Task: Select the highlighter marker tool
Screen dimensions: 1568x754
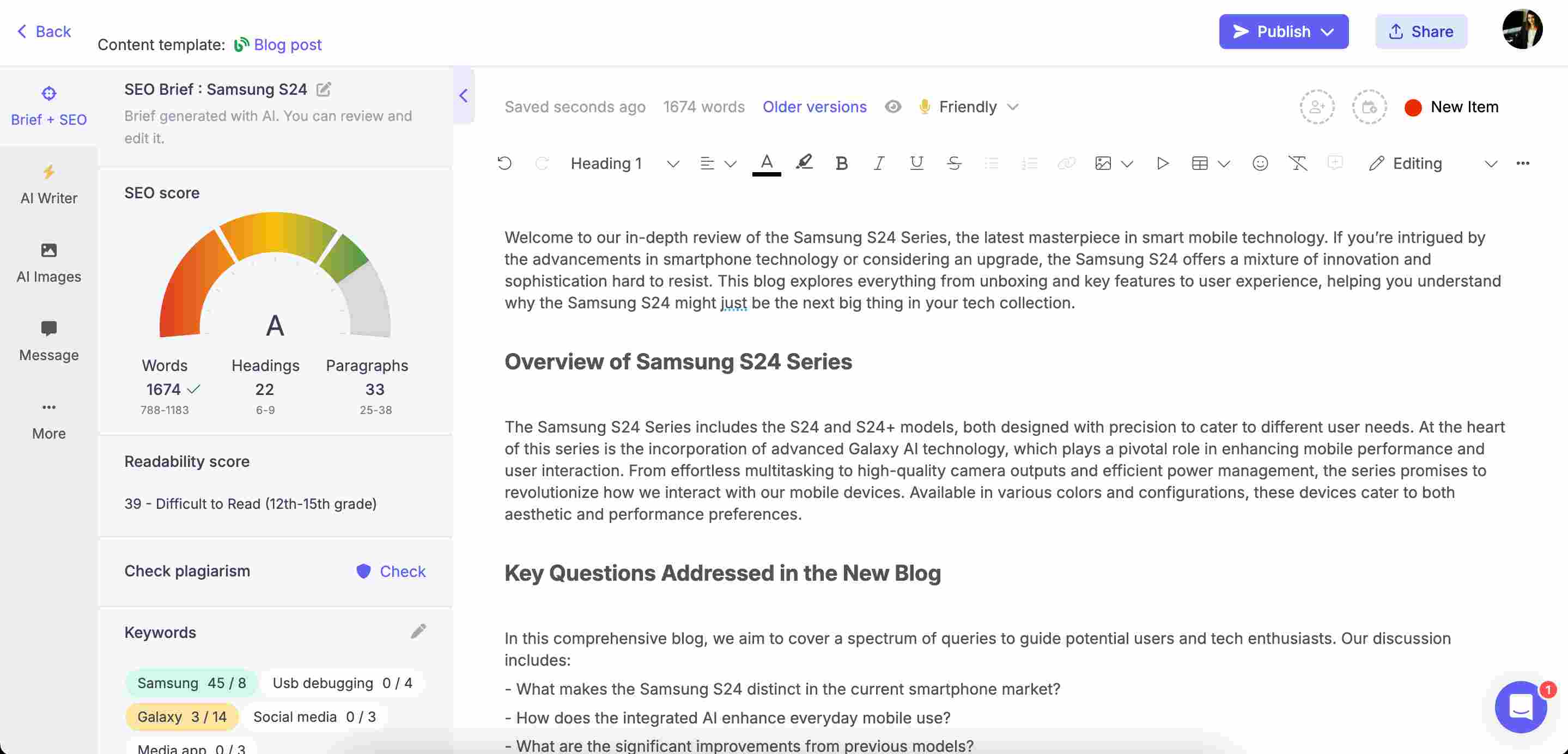Action: (x=804, y=162)
